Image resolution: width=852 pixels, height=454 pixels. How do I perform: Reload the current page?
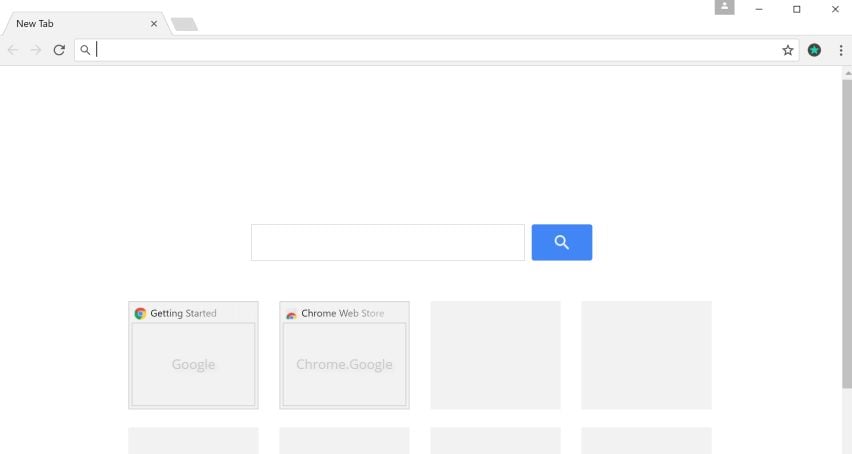59,50
